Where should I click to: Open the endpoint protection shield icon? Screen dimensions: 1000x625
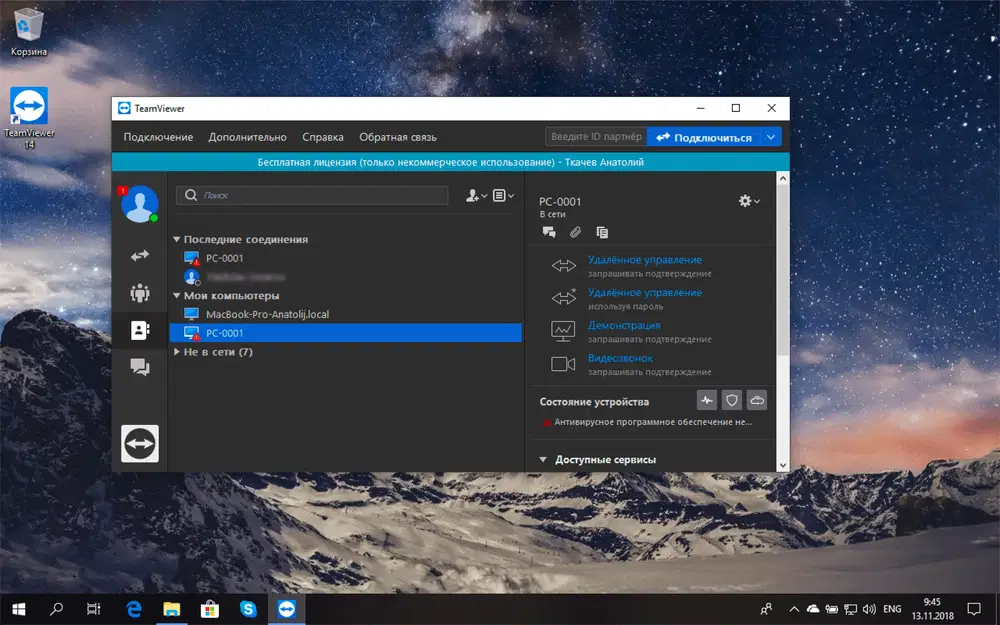click(732, 401)
